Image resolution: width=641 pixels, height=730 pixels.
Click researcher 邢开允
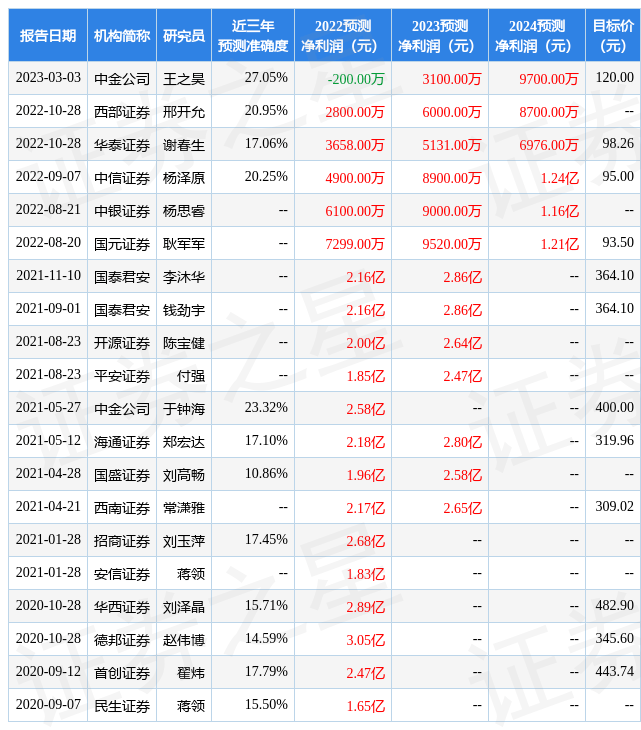(184, 112)
